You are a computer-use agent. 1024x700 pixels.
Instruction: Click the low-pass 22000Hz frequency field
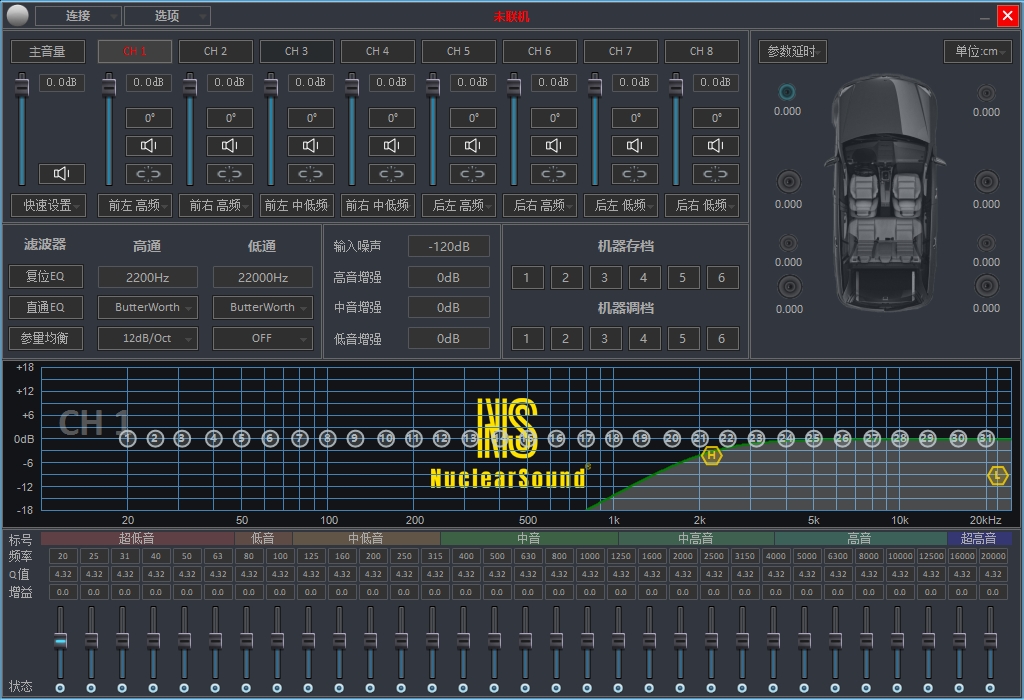pos(263,278)
